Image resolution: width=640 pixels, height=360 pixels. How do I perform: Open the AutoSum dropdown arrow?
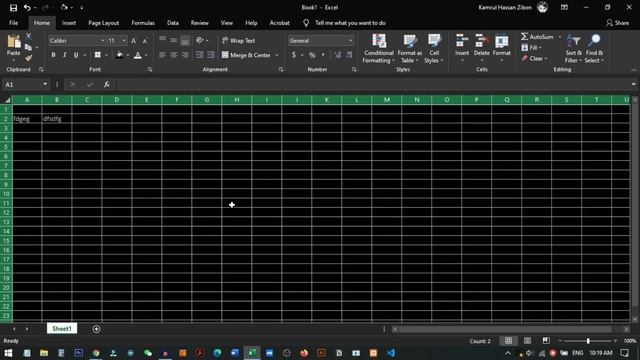coord(560,37)
